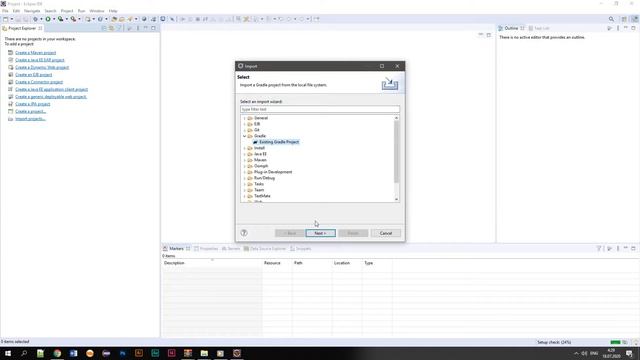The image size is (640, 360).
Task: Open the Navigate menu
Action: [32, 11]
